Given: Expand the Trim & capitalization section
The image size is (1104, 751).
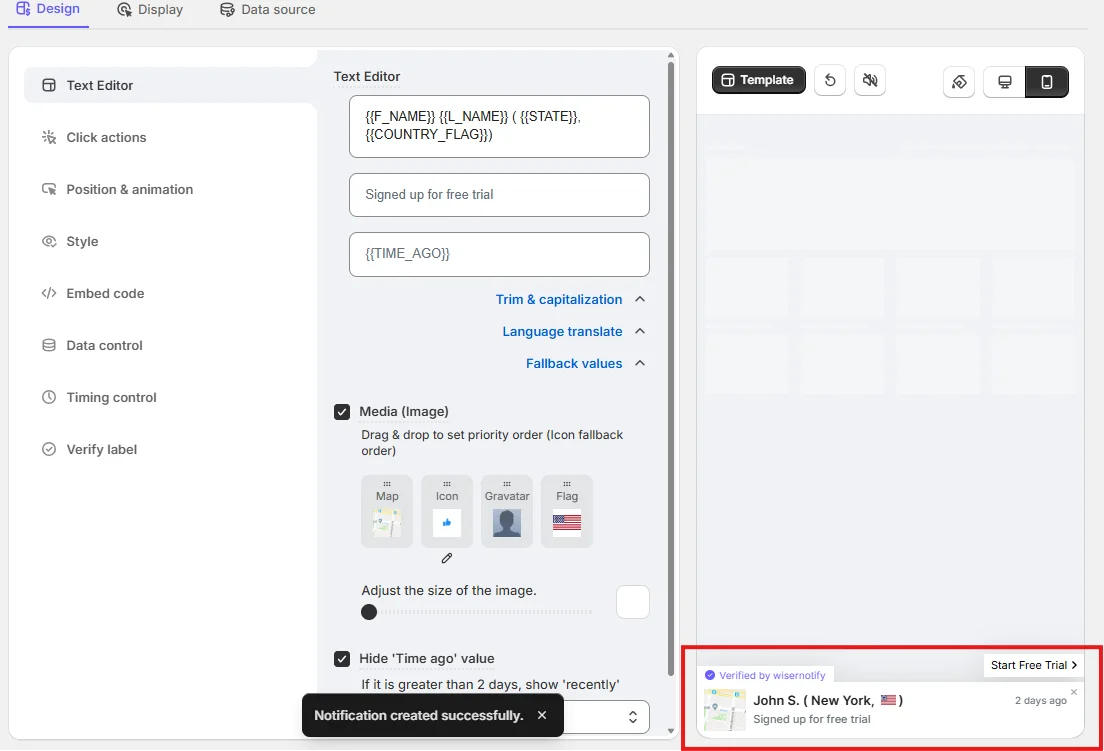Looking at the screenshot, I should pyautogui.click(x=570, y=299).
